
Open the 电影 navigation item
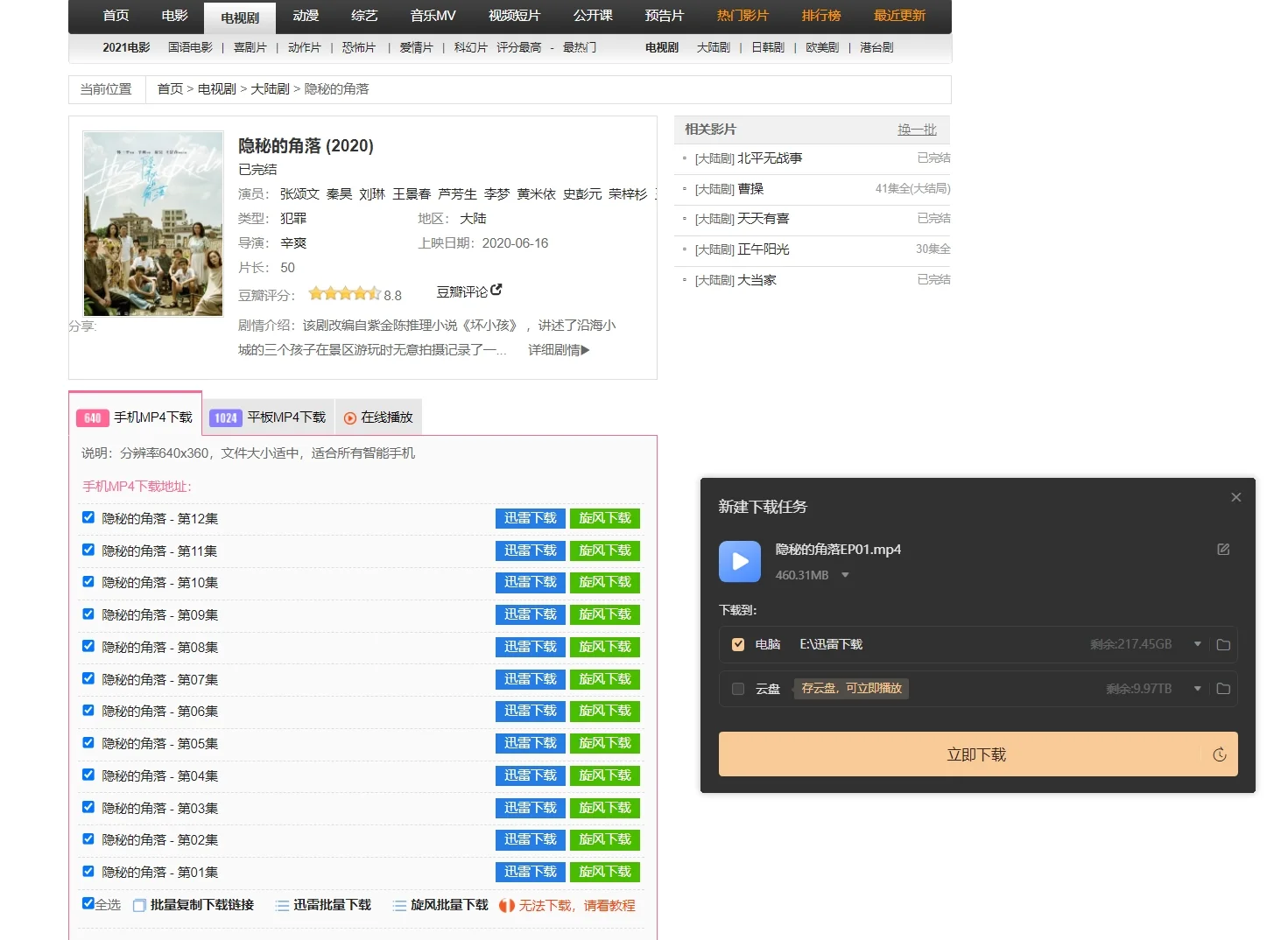(175, 16)
